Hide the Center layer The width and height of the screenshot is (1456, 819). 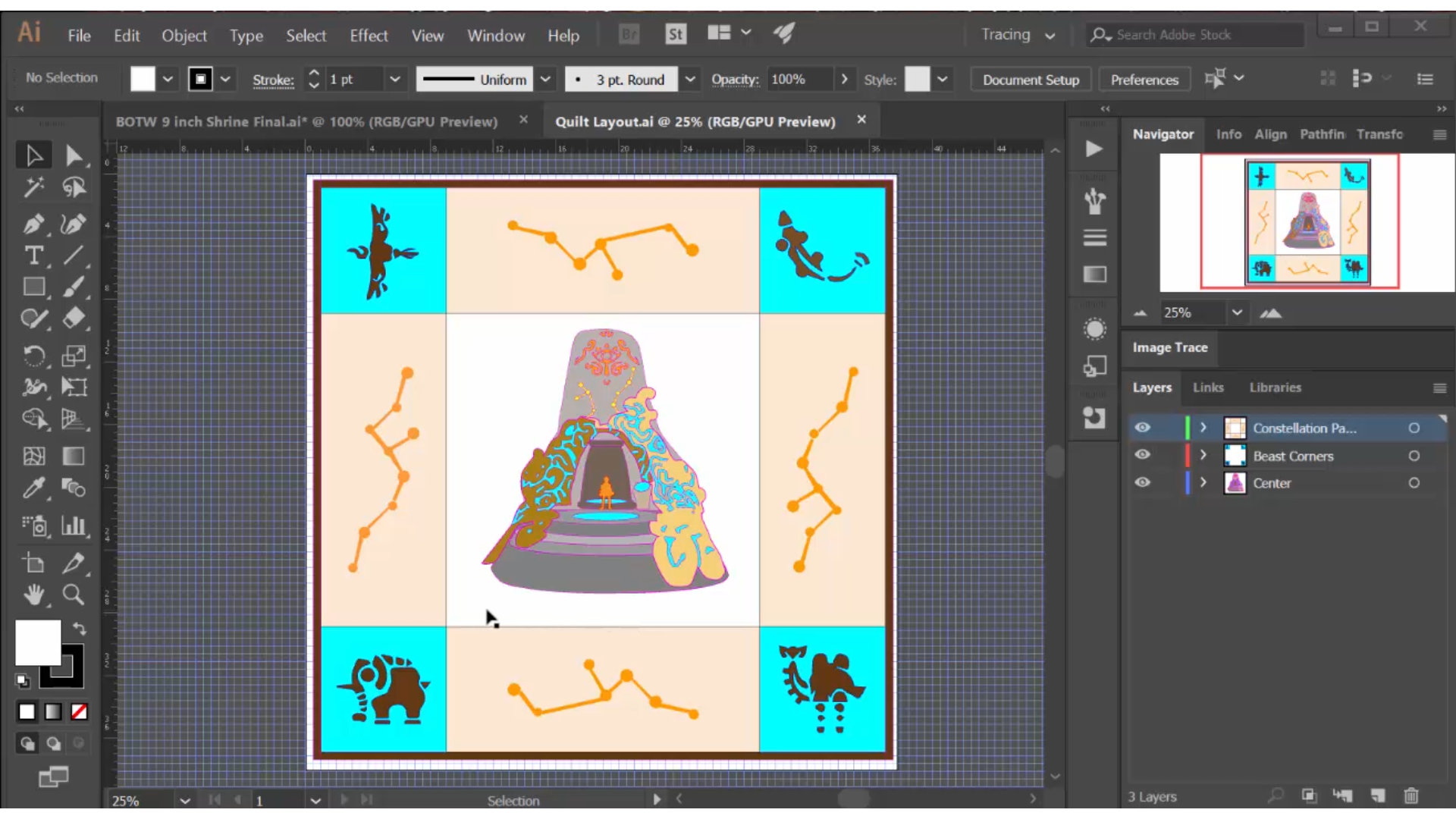(1142, 482)
